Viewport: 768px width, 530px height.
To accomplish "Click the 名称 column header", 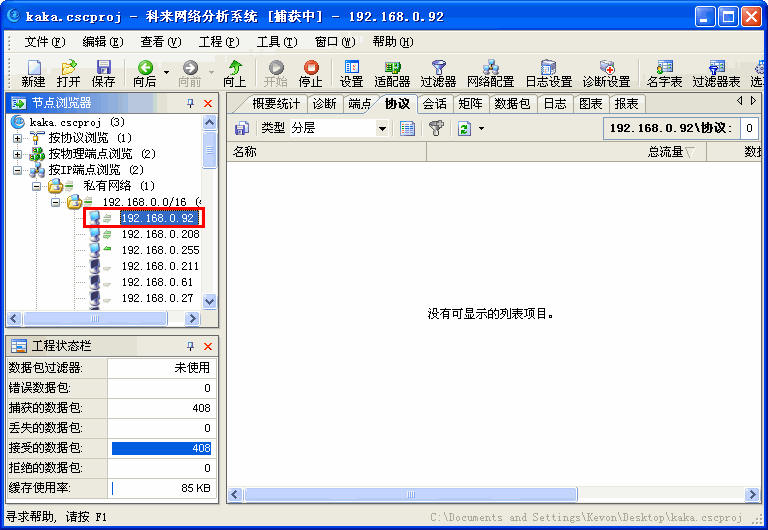I will click(327, 152).
